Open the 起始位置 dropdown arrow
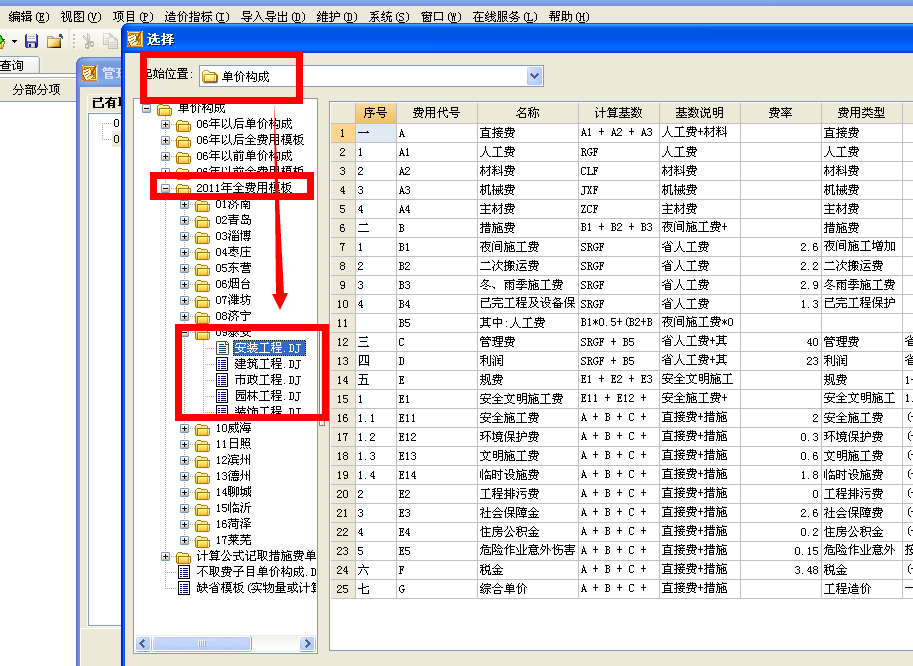Viewport: 913px width, 666px height. point(534,75)
